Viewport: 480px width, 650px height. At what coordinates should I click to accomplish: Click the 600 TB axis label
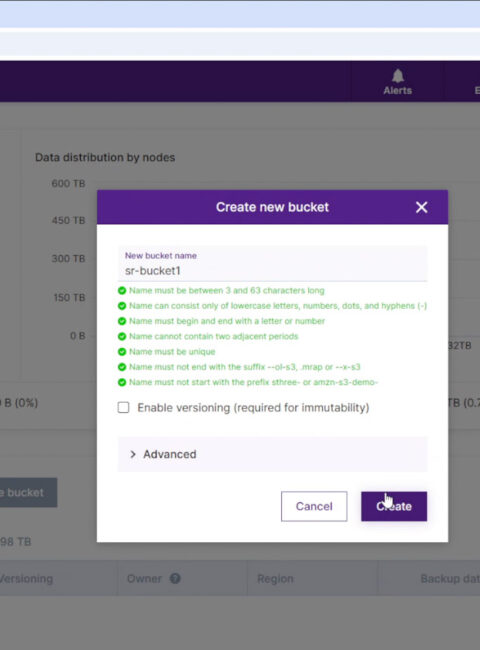point(68,183)
